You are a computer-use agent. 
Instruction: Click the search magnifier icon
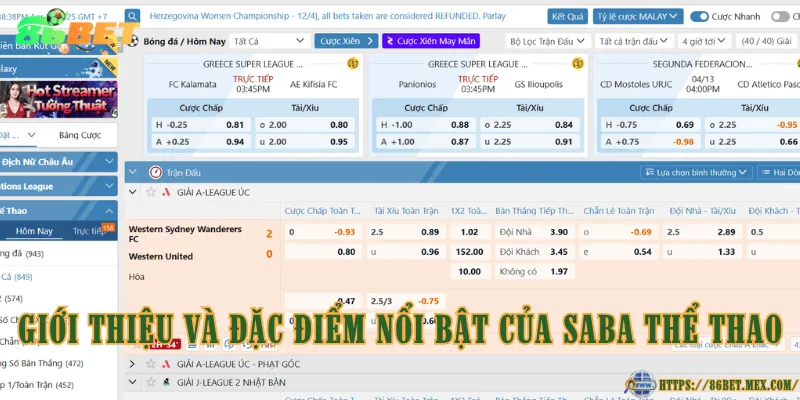(x=133, y=16)
